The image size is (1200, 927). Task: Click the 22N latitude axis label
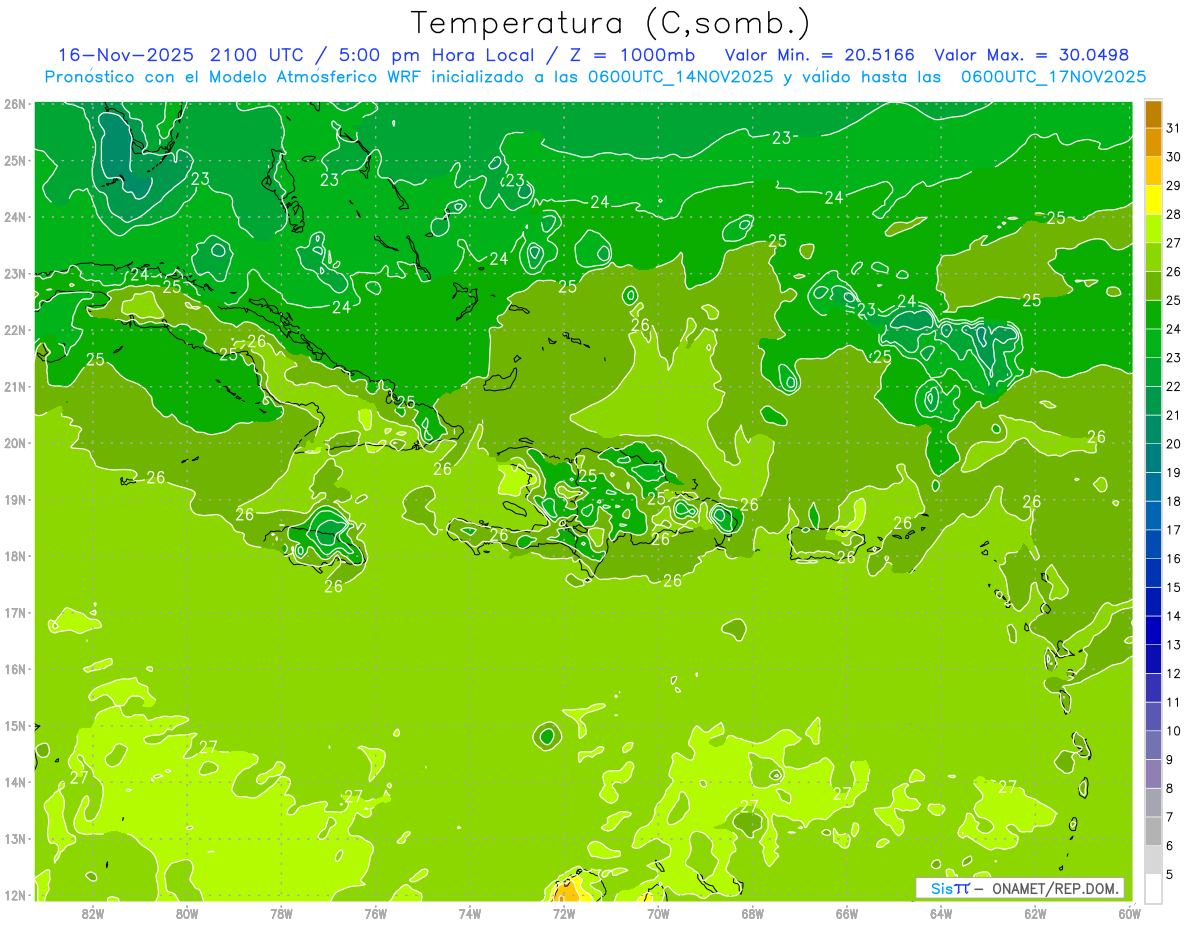pyautogui.click(x=15, y=330)
